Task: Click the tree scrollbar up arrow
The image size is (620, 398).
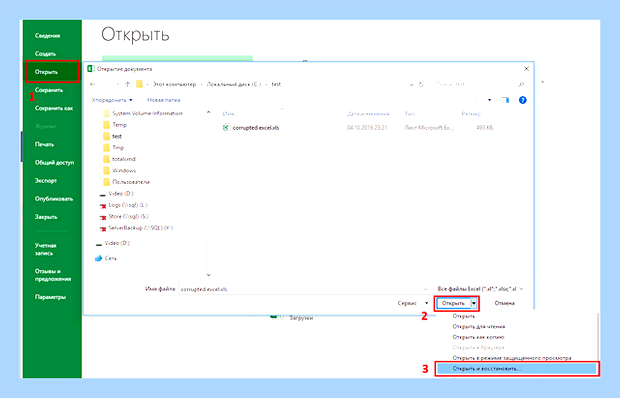Action: coord(208,113)
